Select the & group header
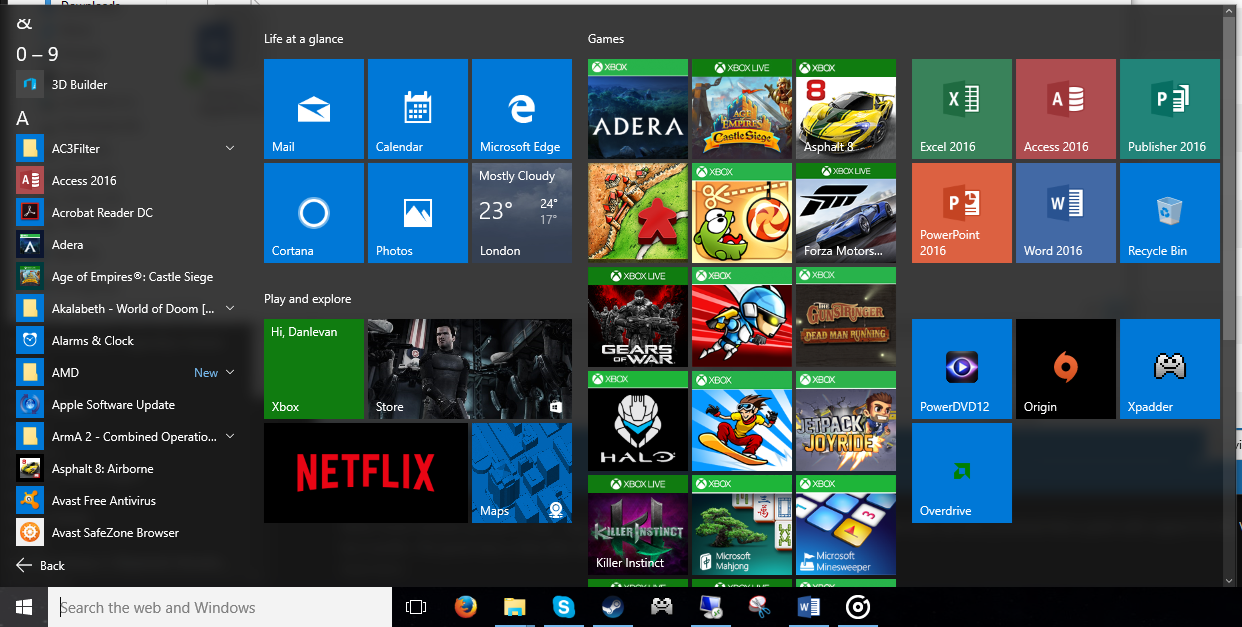This screenshot has height=627, width=1242. [25, 23]
